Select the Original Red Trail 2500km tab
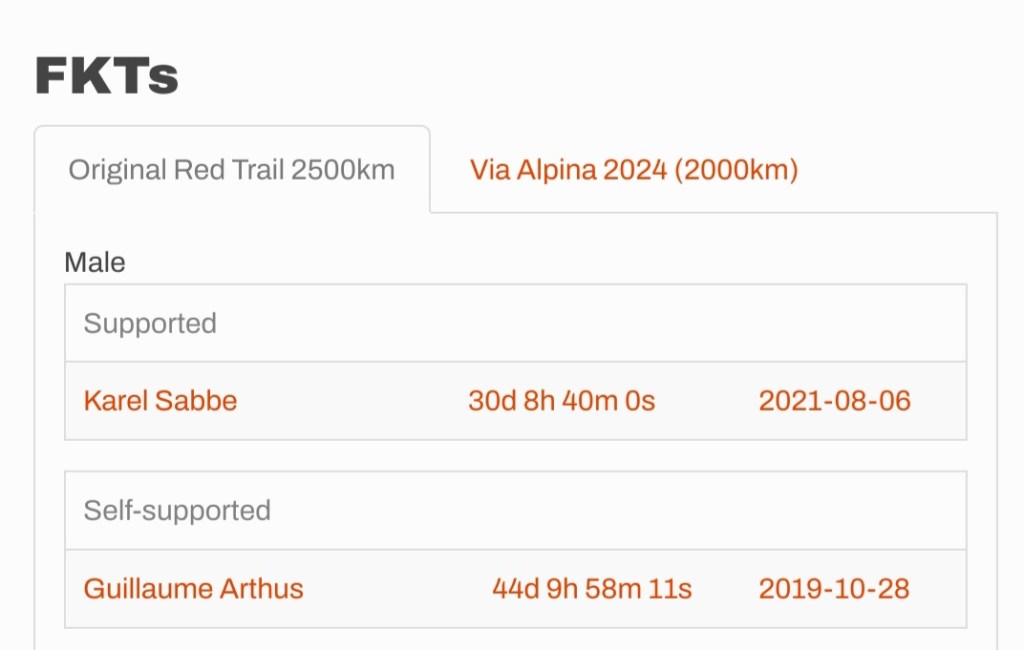Viewport: 1024px width, 650px height. [231, 170]
